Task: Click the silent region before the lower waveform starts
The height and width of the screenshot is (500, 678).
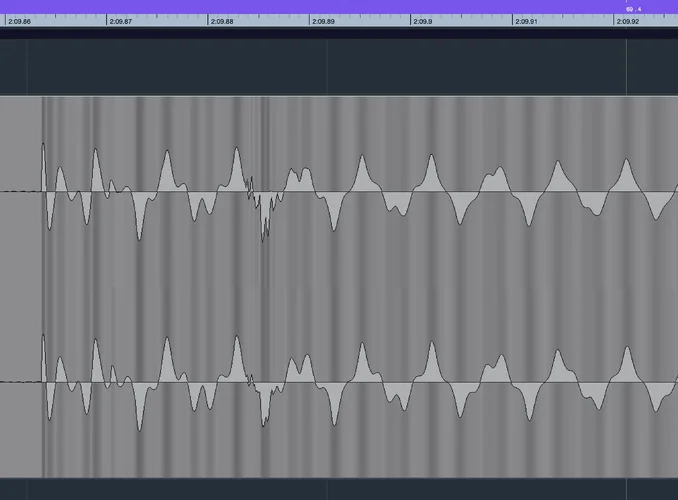Action: pos(20,381)
